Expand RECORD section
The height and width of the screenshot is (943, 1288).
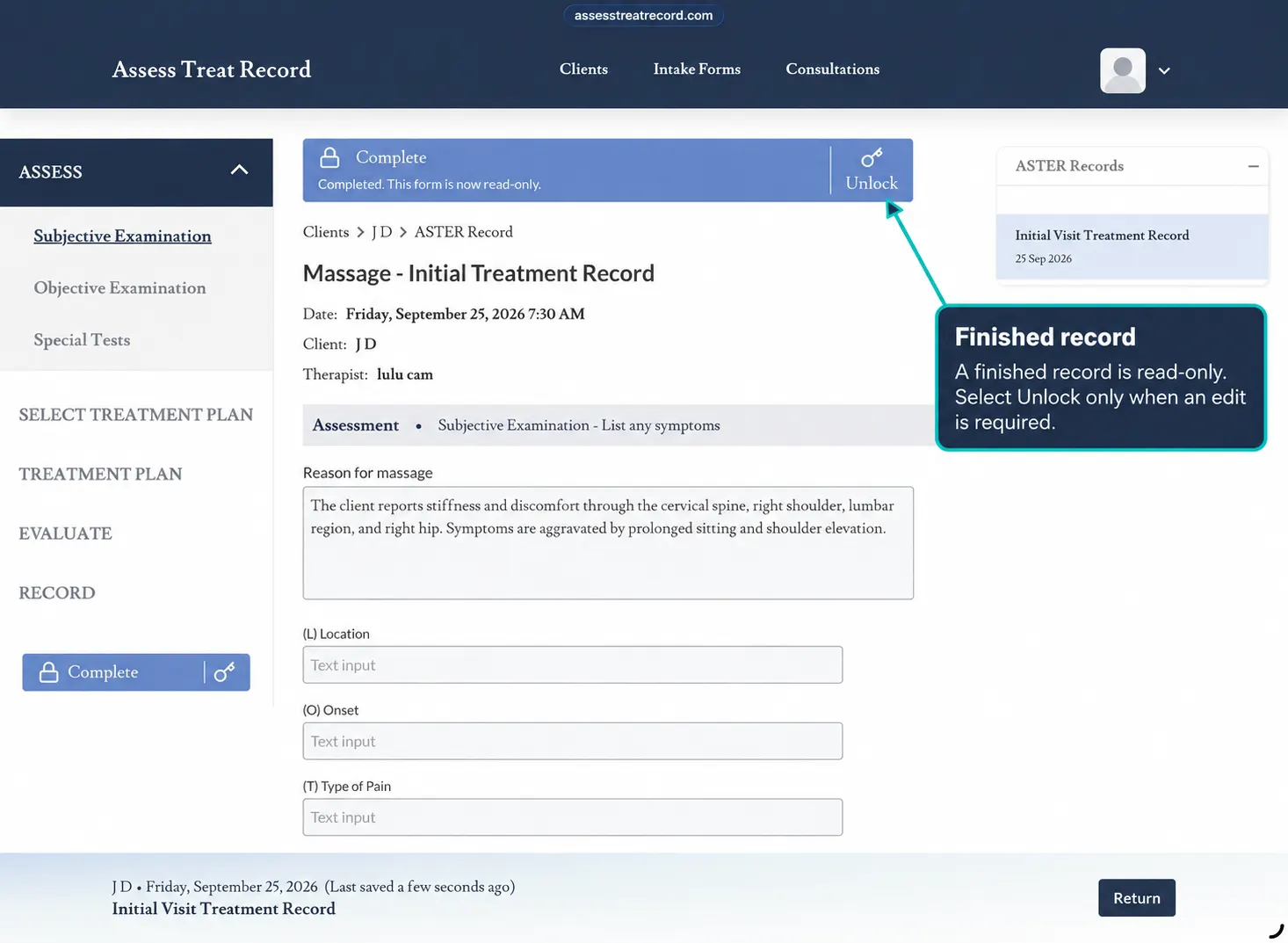click(x=57, y=593)
